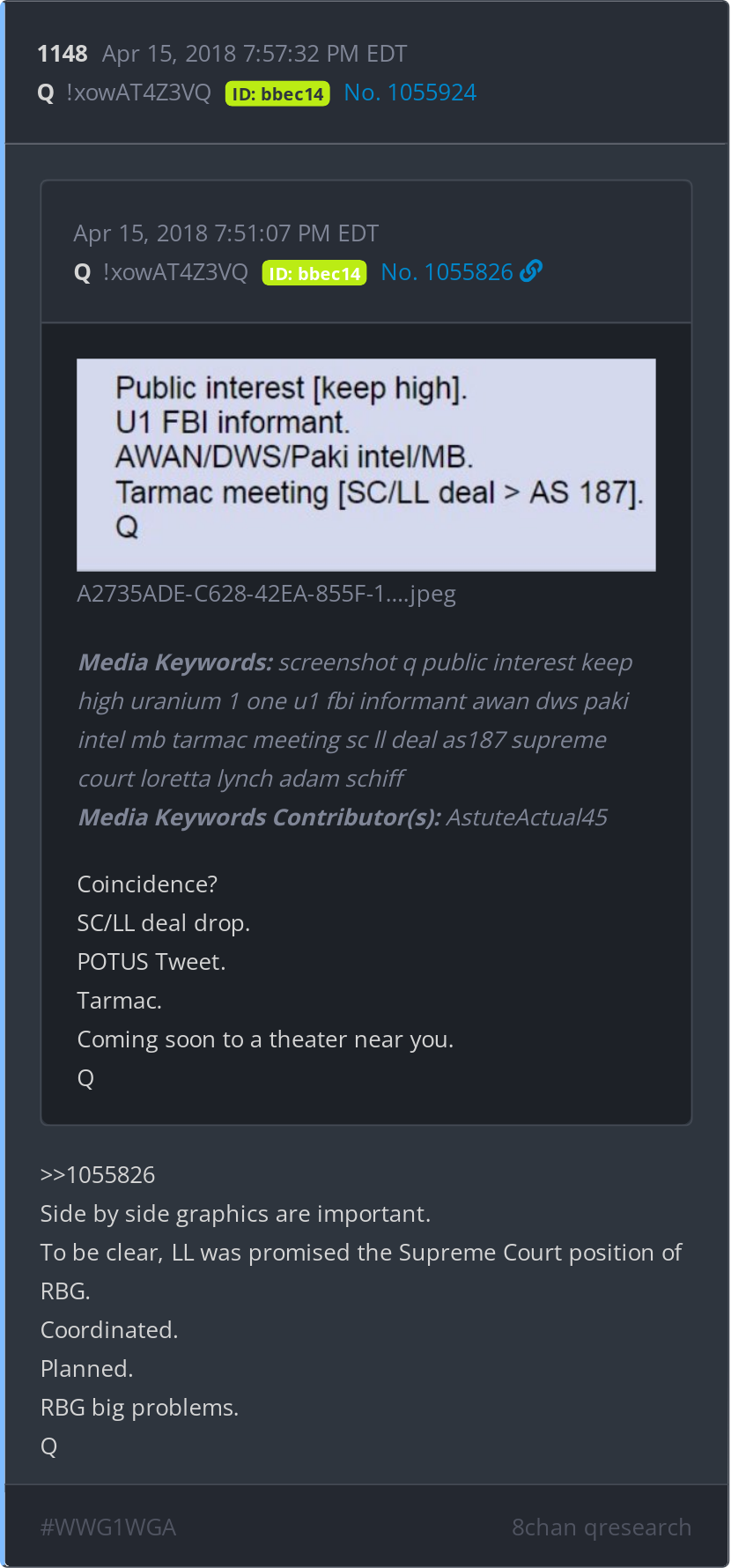Click the chain link icon beside No. 1055826
This screenshot has height=1568, width=731.
point(531,271)
